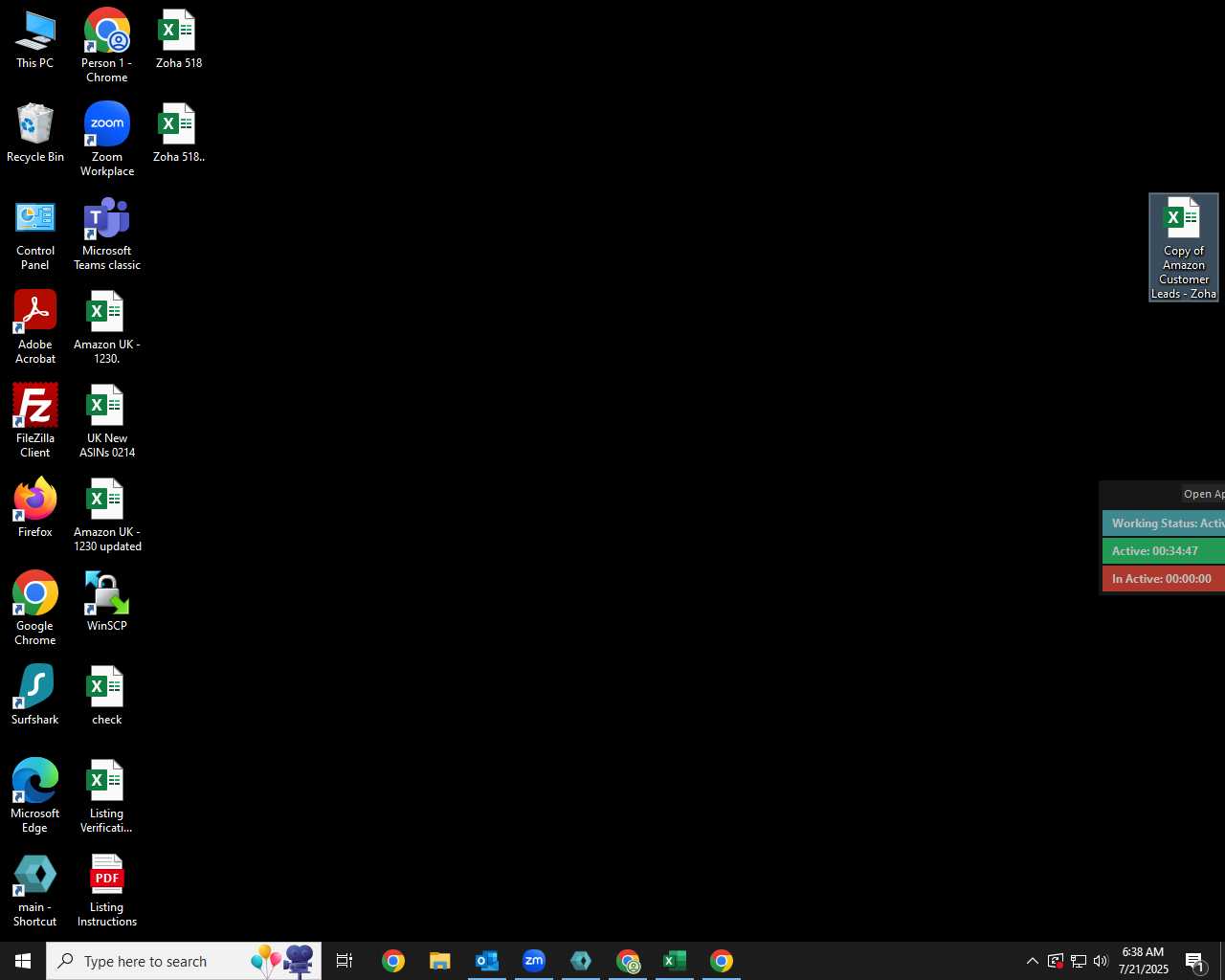Open Adobe Acrobat shortcut
1225x980 pixels.
pos(35,328)
